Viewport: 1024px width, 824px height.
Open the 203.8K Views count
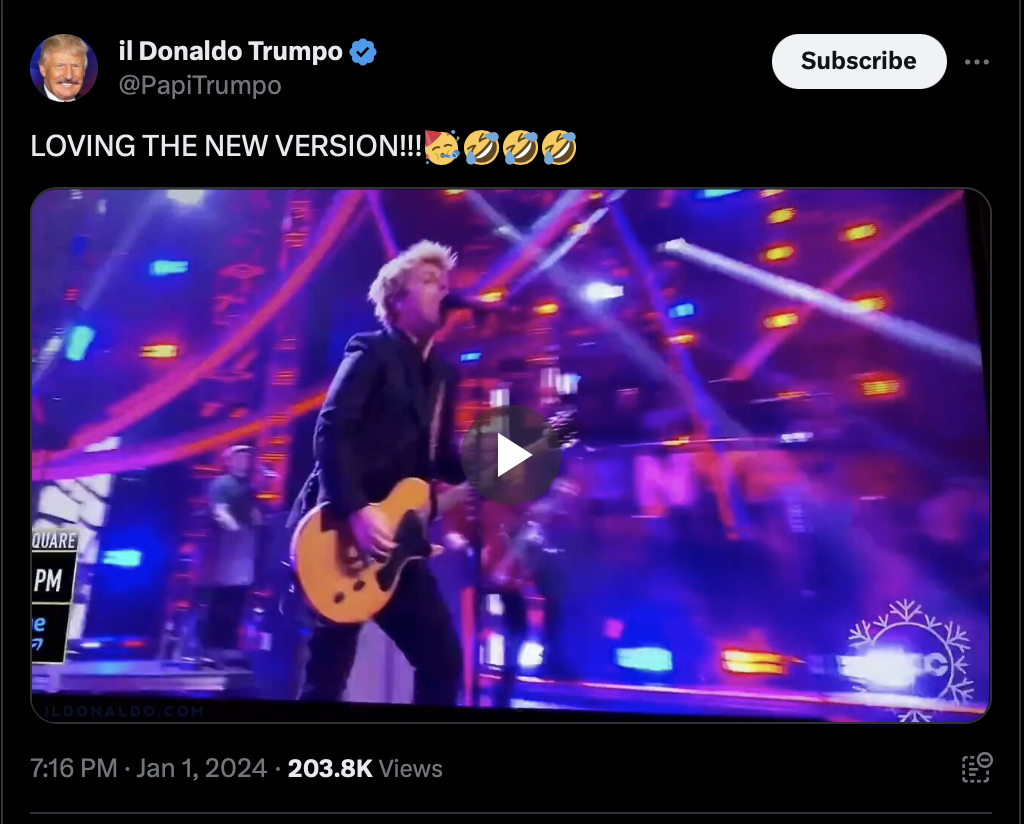coord(365,769)
